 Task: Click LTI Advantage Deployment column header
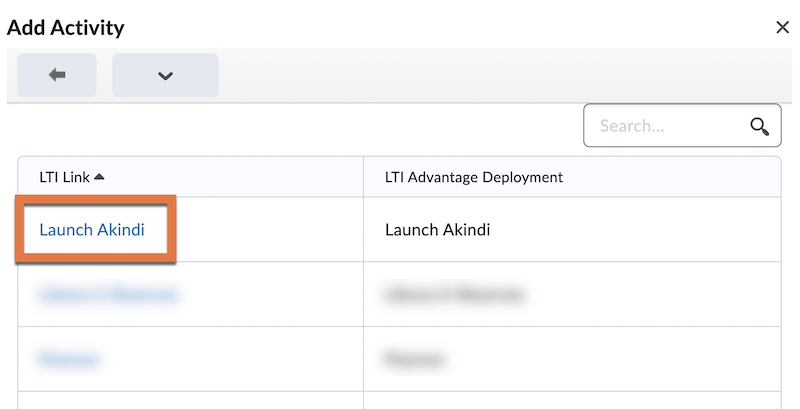point(473,177)
